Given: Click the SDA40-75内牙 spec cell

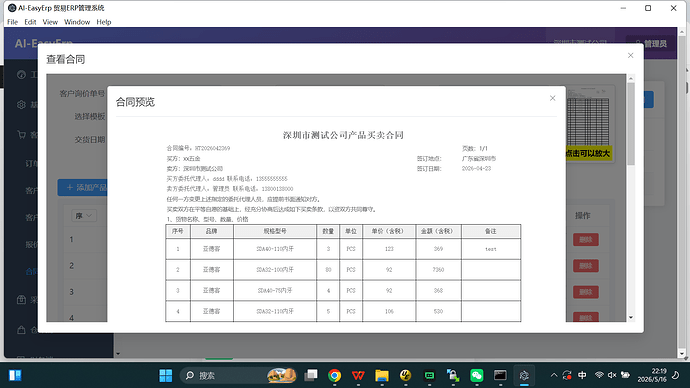Looking at the screenshot, I should (275, 290).
